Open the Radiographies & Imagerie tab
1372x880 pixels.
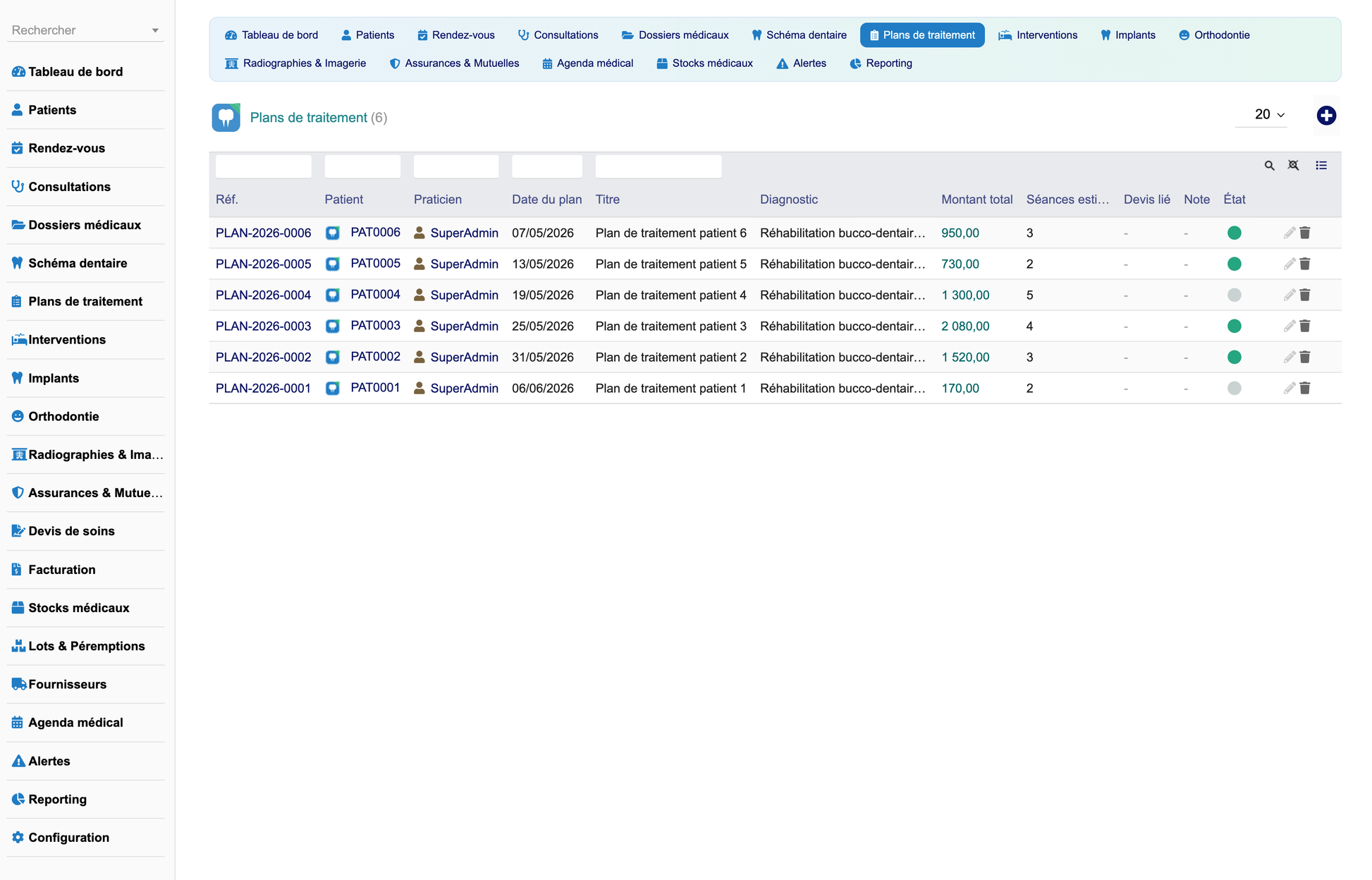click(295, 63)
